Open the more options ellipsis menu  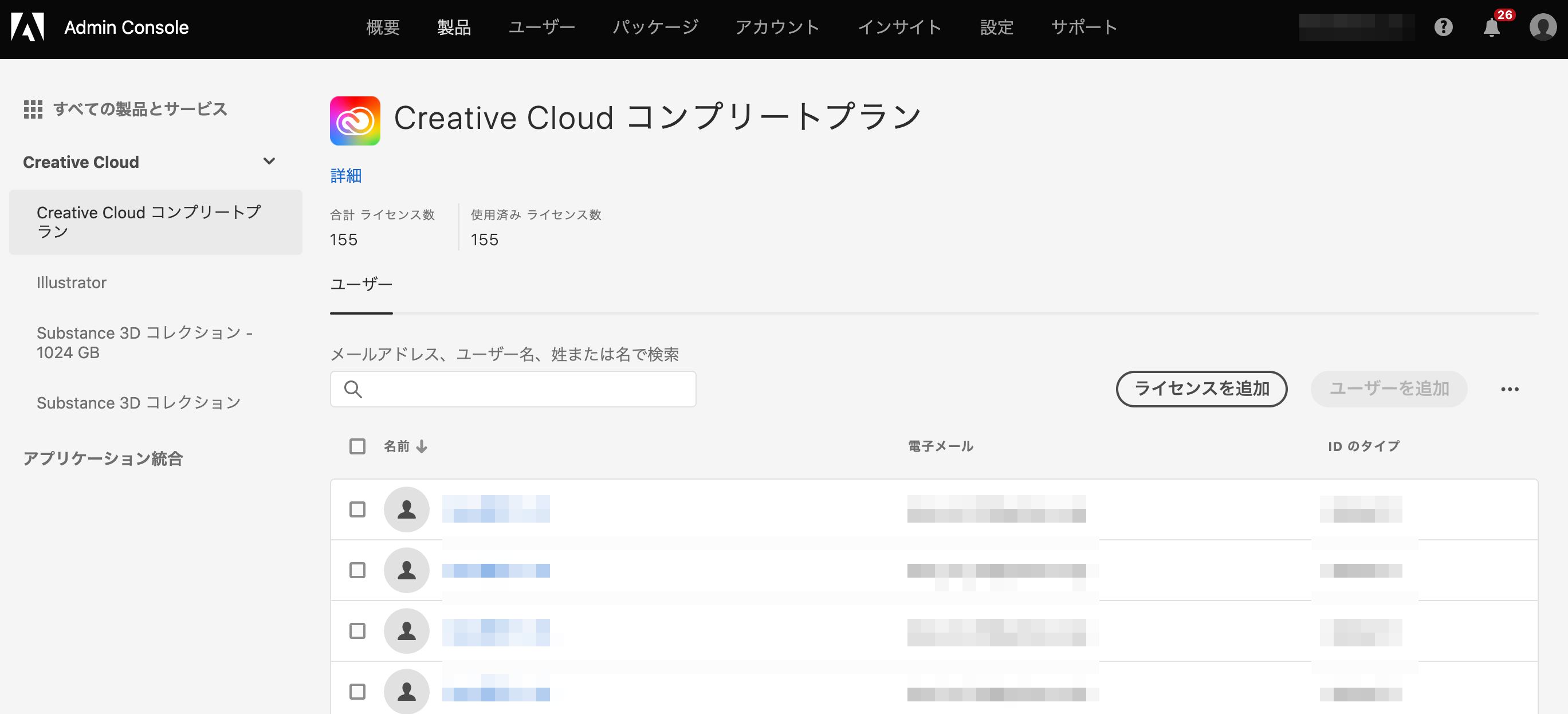(x=1510, y=389)
